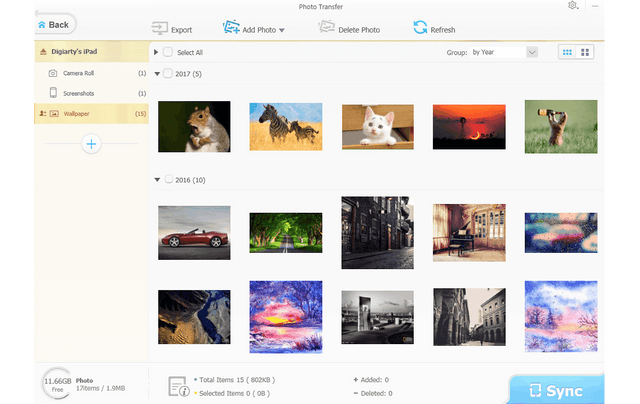Click the plus icon to add album
Viewport: 640px width, 404px height.
click(x=91, y=145)
